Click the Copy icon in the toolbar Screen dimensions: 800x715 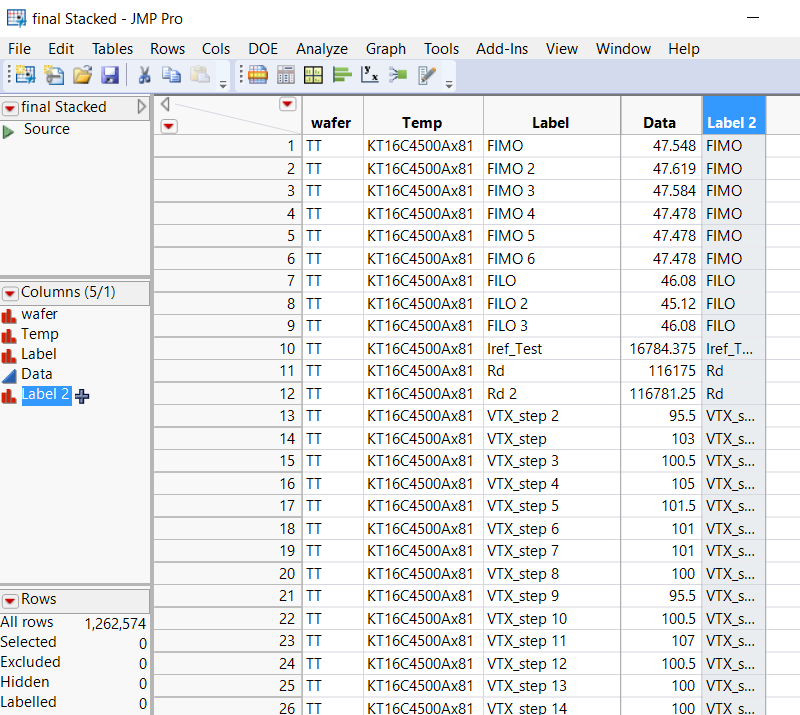tap(171, 75)
